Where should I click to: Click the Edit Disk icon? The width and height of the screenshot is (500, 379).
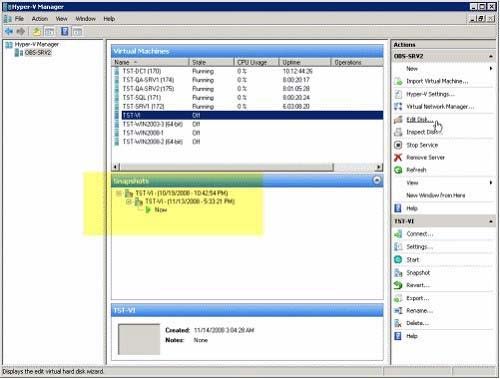(398, 119)
